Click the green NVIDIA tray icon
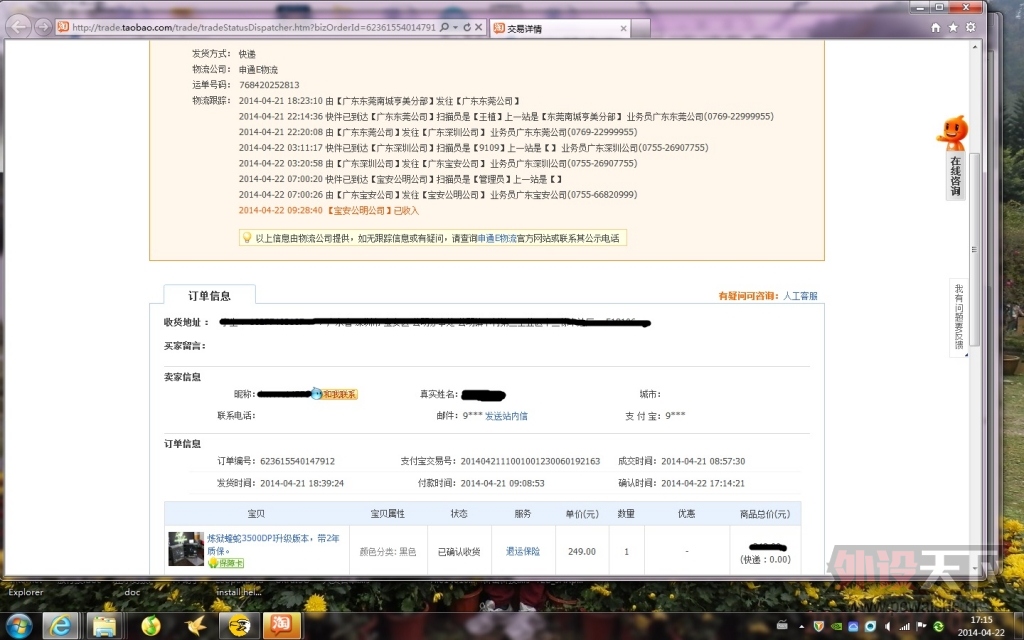The width and height of the screenshot is (1024, 640). [836, 626]
